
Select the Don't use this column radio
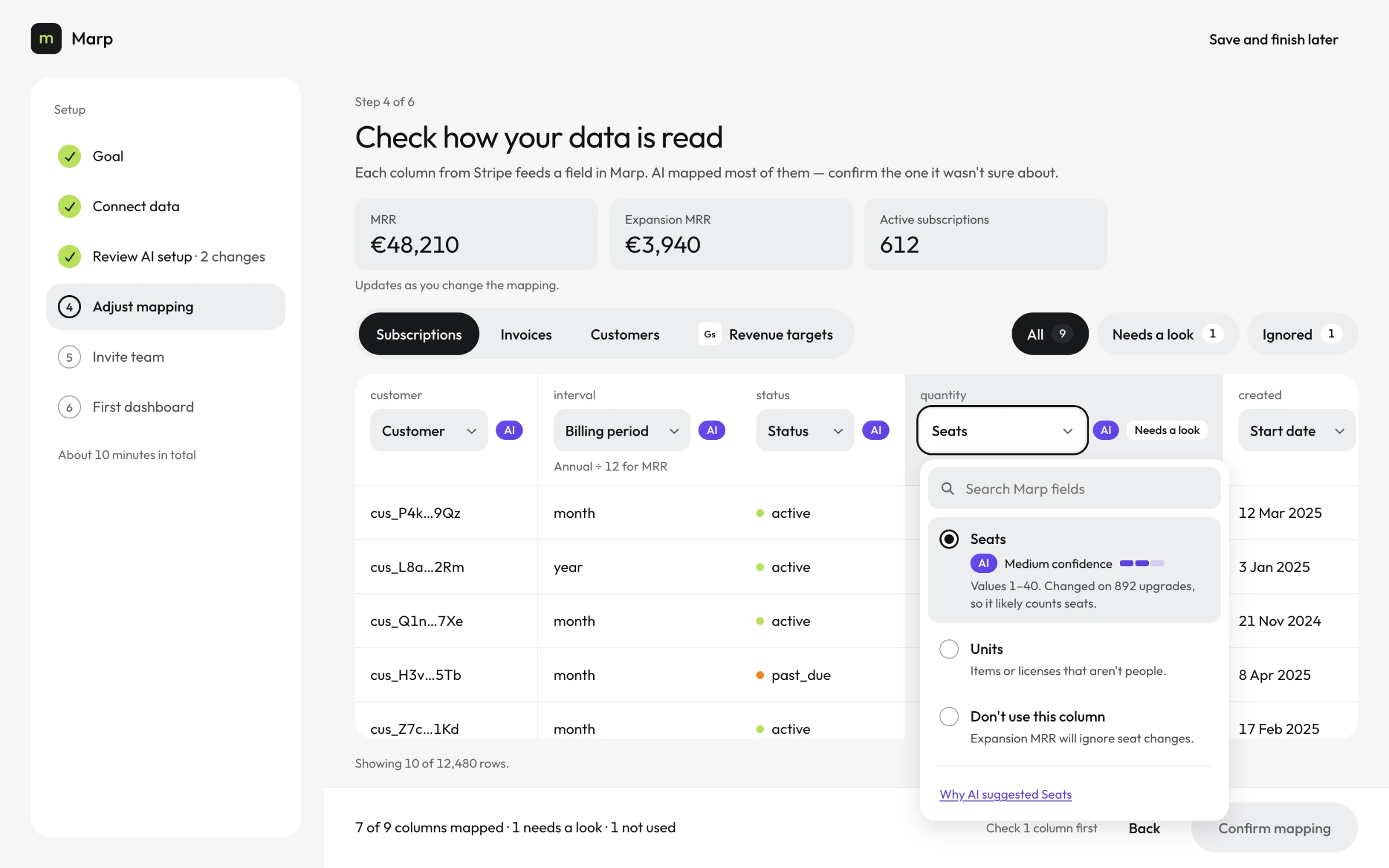(x=949, y=716)
